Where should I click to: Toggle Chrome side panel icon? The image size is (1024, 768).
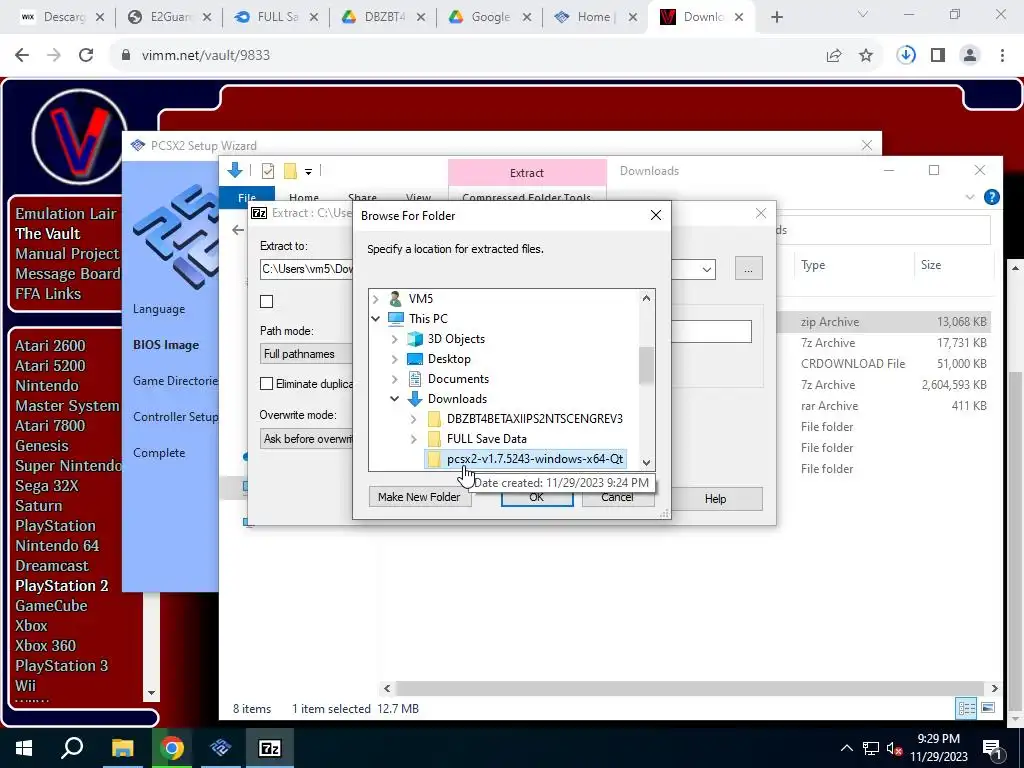(938, 56)
